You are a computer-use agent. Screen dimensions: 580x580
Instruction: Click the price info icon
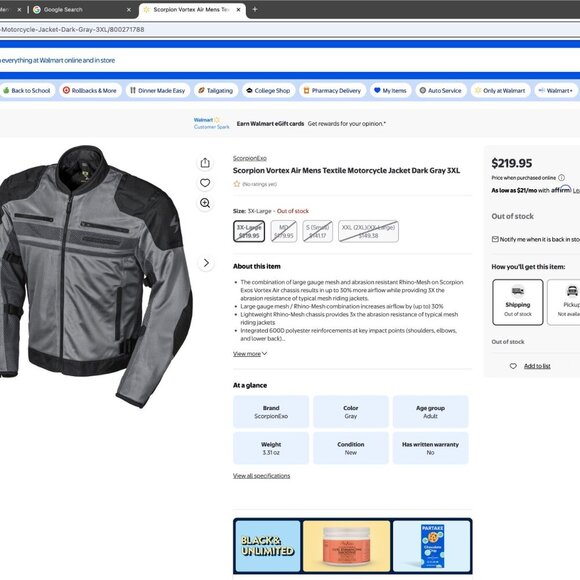(x=561, y=178)
